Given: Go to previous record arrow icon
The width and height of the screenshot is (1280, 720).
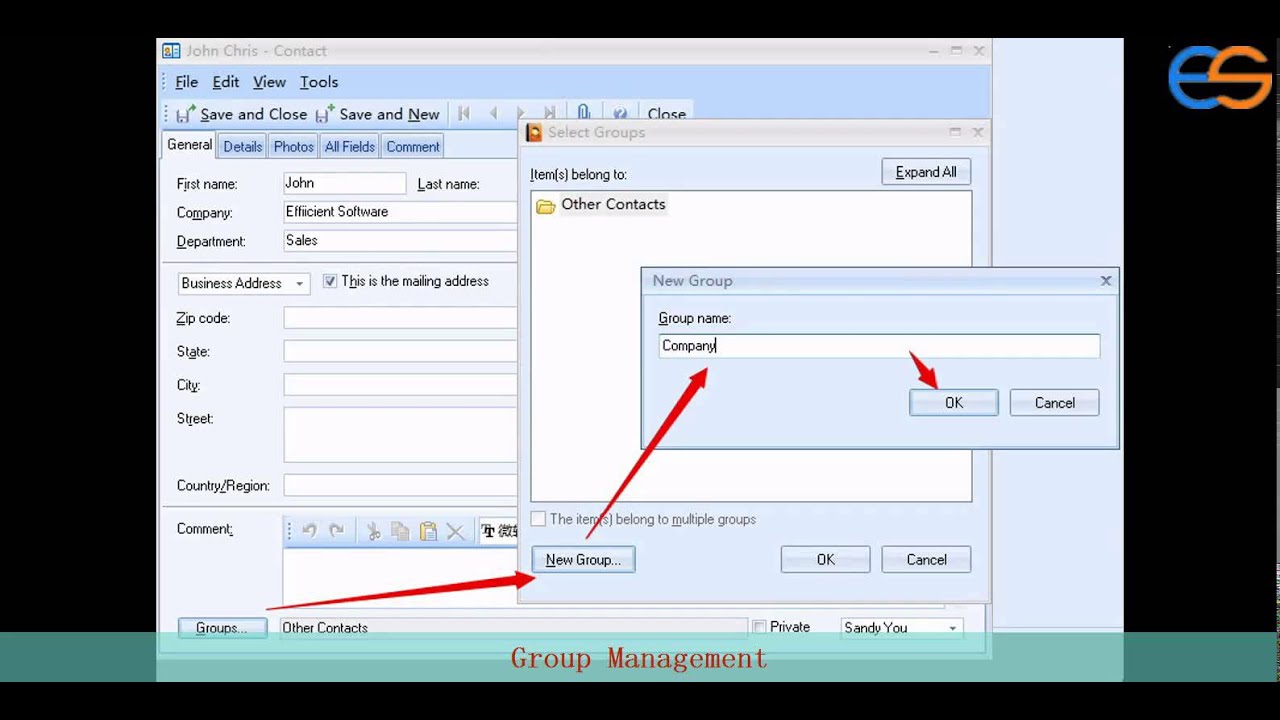Looking at the screenshot, I should (493, 114).
